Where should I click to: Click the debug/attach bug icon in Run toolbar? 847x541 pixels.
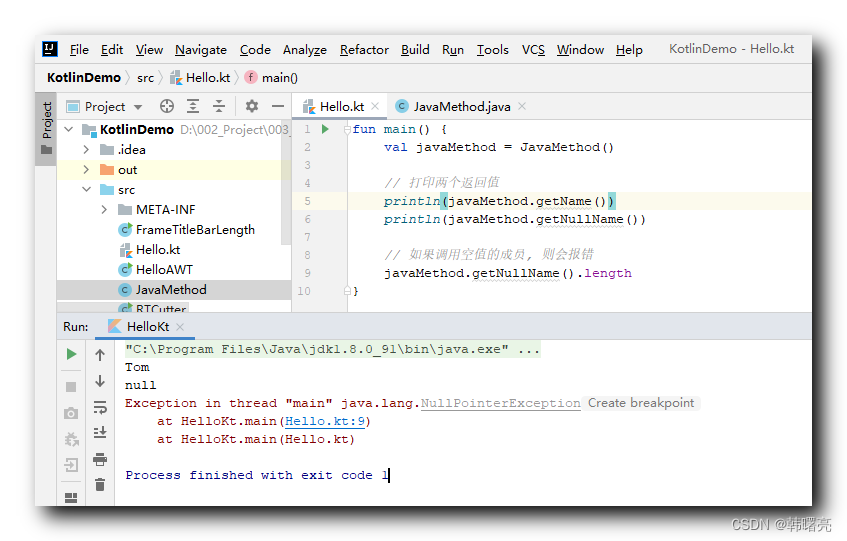point(71,439)
